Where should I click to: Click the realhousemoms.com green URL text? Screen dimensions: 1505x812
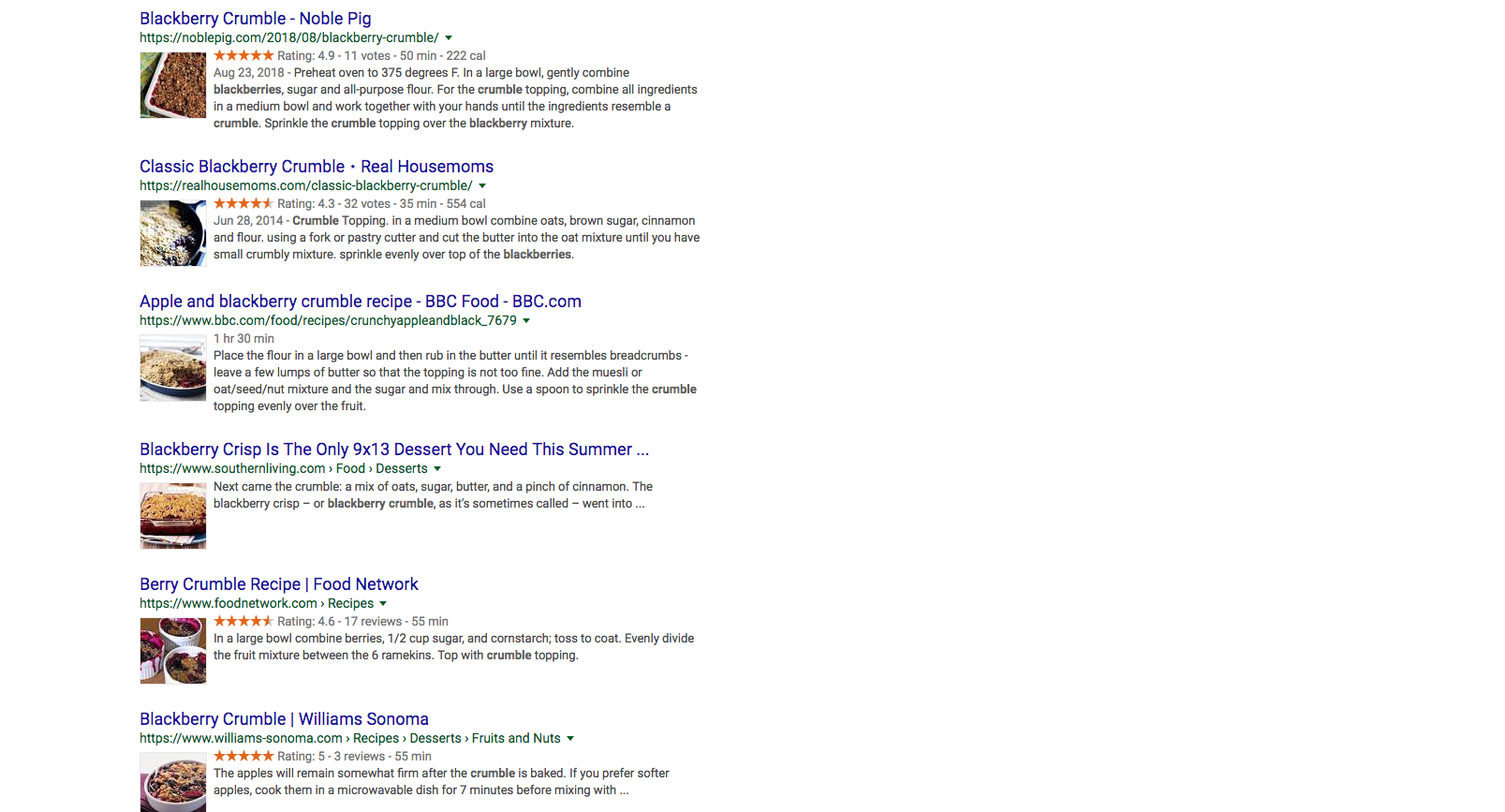tap(306, 185)
